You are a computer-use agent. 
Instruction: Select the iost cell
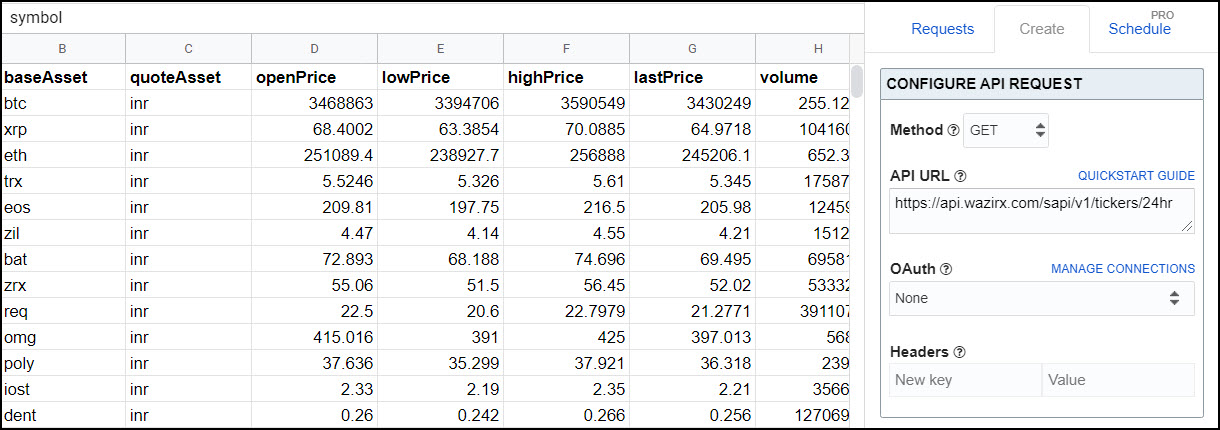[63, 389]
